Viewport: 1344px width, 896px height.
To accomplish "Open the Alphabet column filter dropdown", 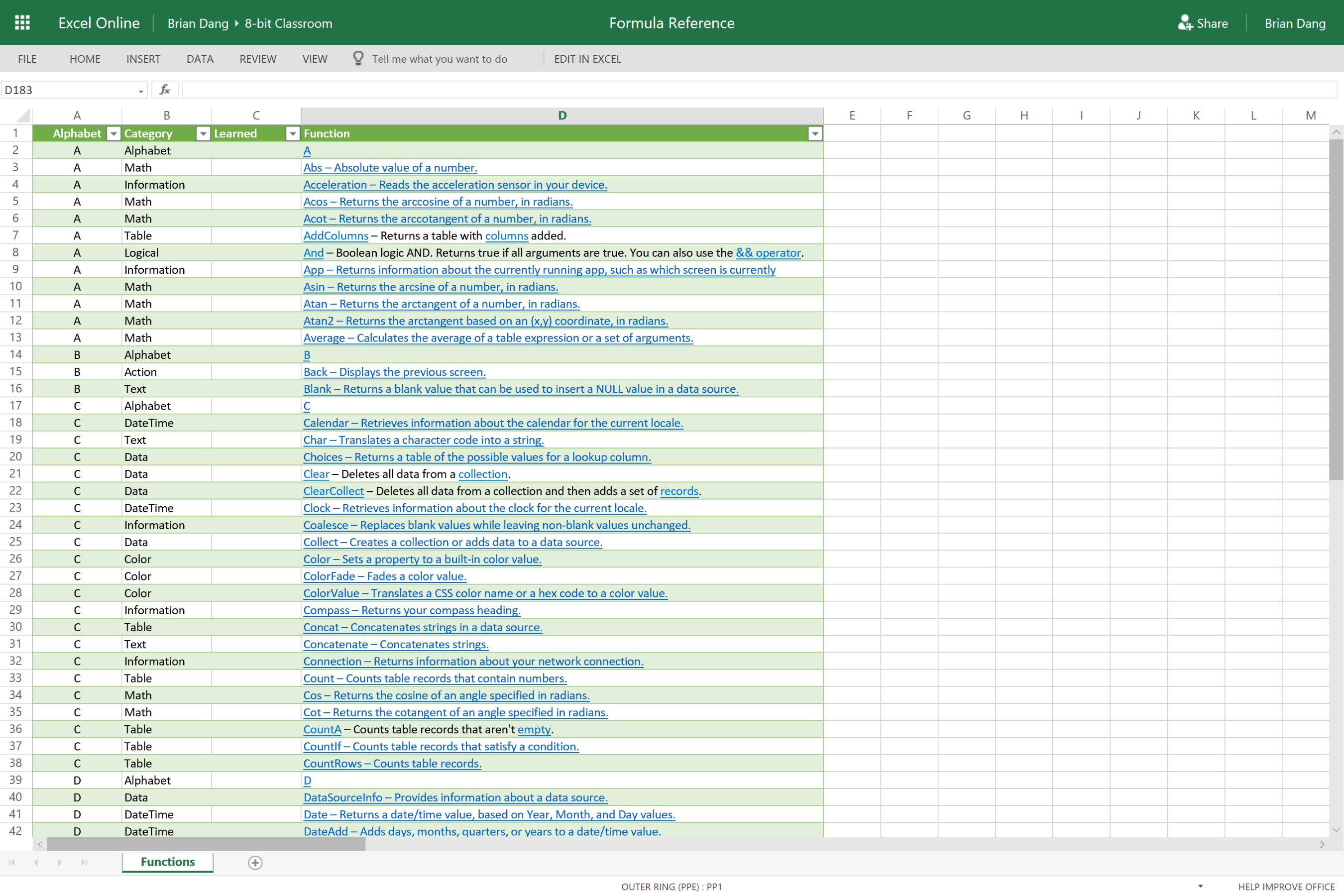I will point(113,134).
